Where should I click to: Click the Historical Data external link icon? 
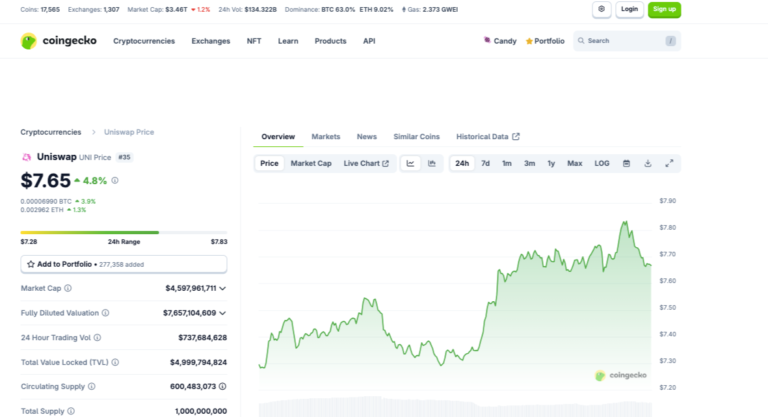point(516,137)
